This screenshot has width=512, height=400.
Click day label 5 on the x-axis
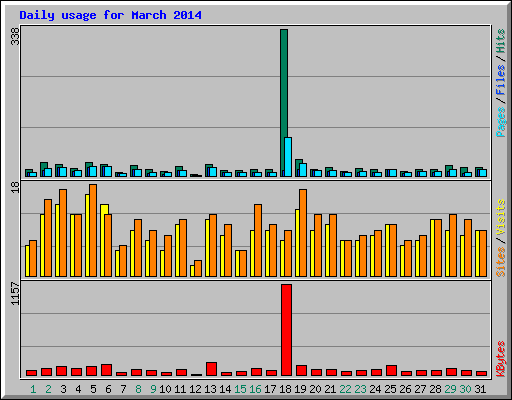tap(93, 389)
